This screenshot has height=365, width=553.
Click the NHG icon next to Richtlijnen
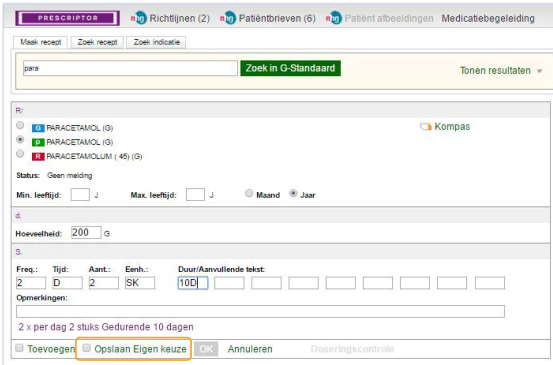139,18
